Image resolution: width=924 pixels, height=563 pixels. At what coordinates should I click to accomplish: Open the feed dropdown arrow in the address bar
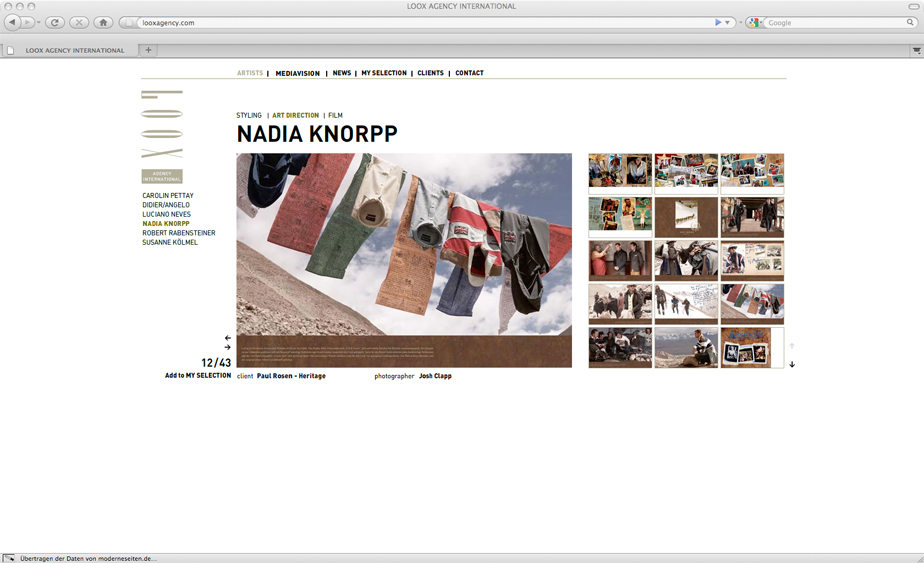point(727,22)
